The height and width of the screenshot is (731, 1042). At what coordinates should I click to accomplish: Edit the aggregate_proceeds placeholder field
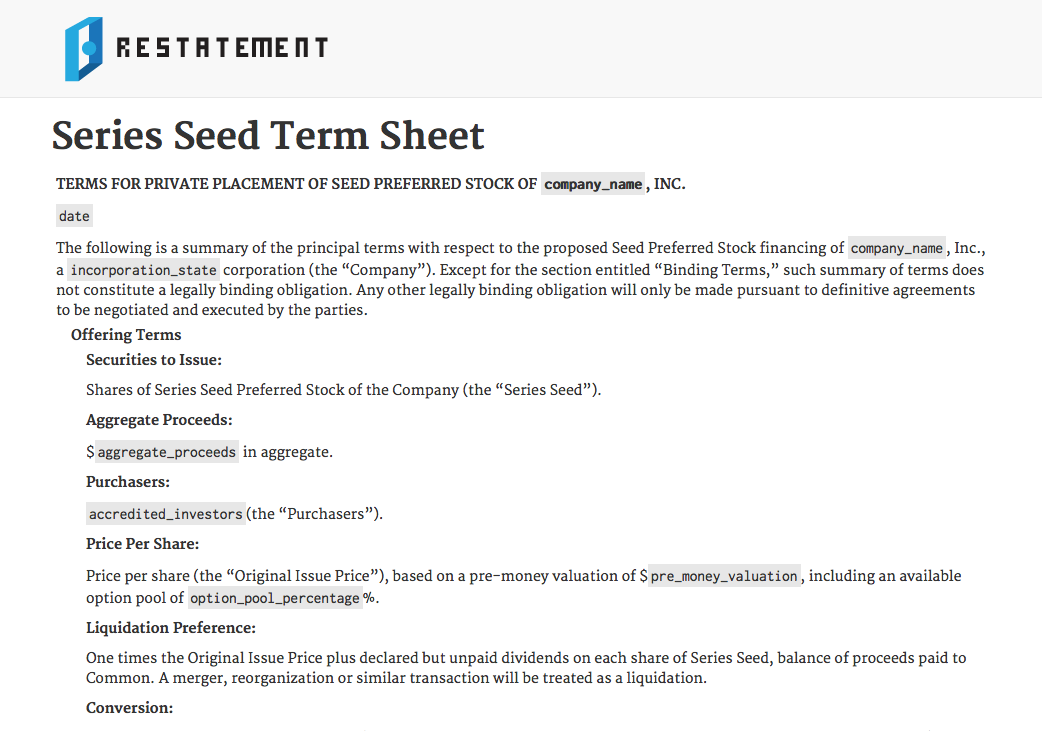tap(167, 452)
